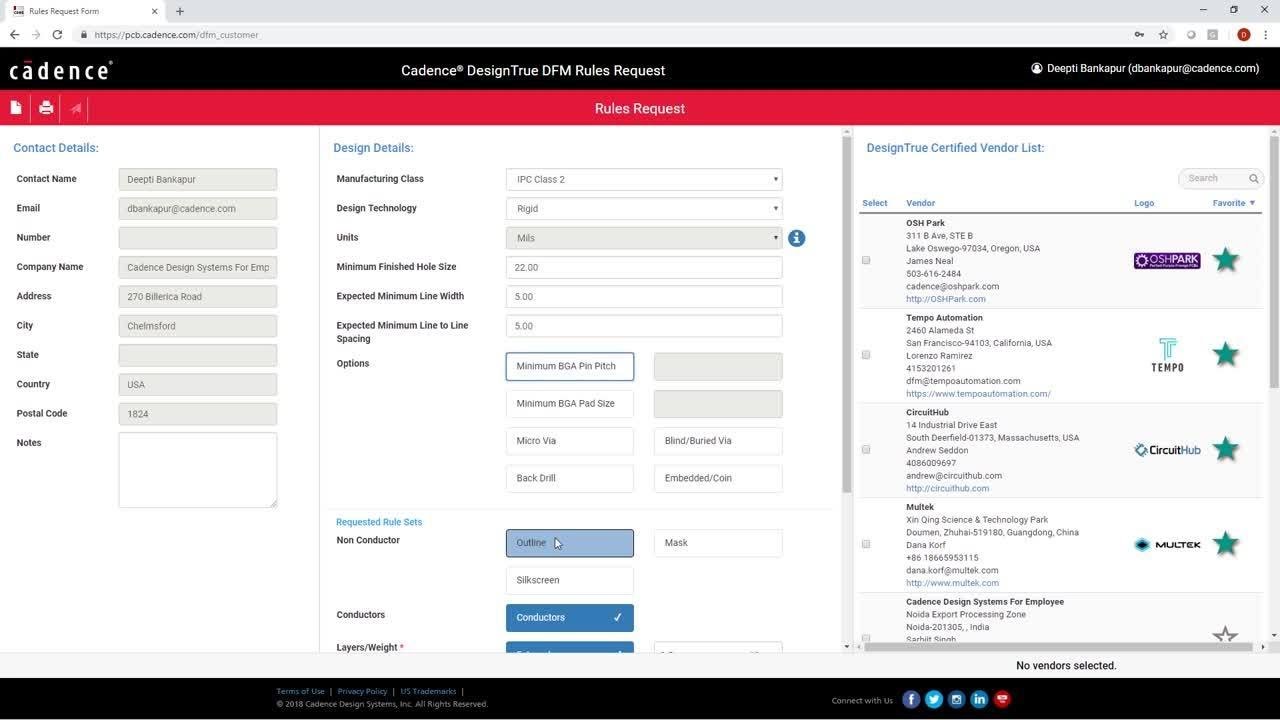Click the Multek logo
1280x720 pixels.
tap(1167, 545)
